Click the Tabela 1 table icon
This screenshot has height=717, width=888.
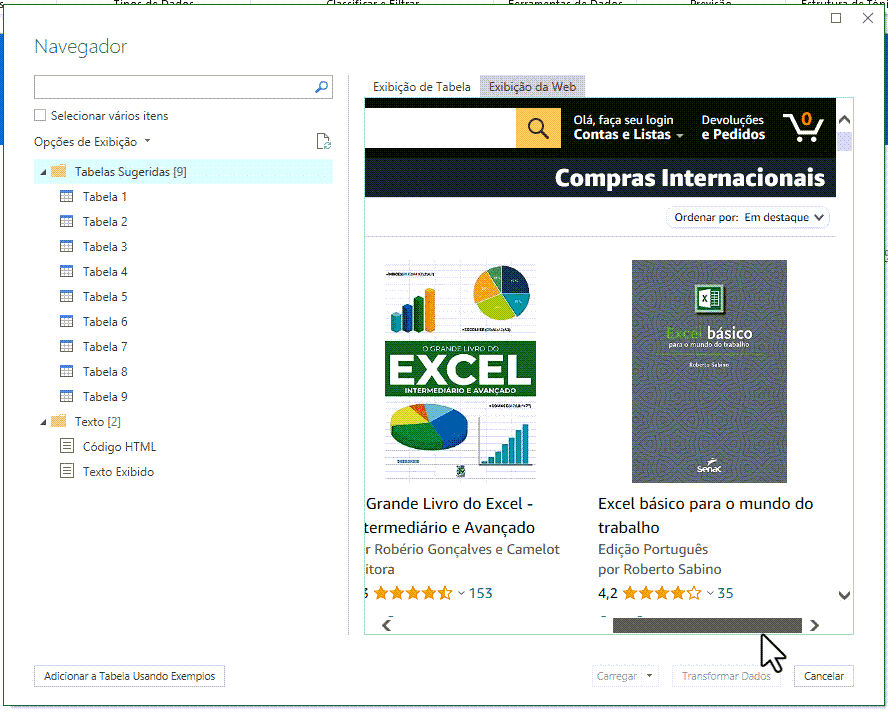66,197
